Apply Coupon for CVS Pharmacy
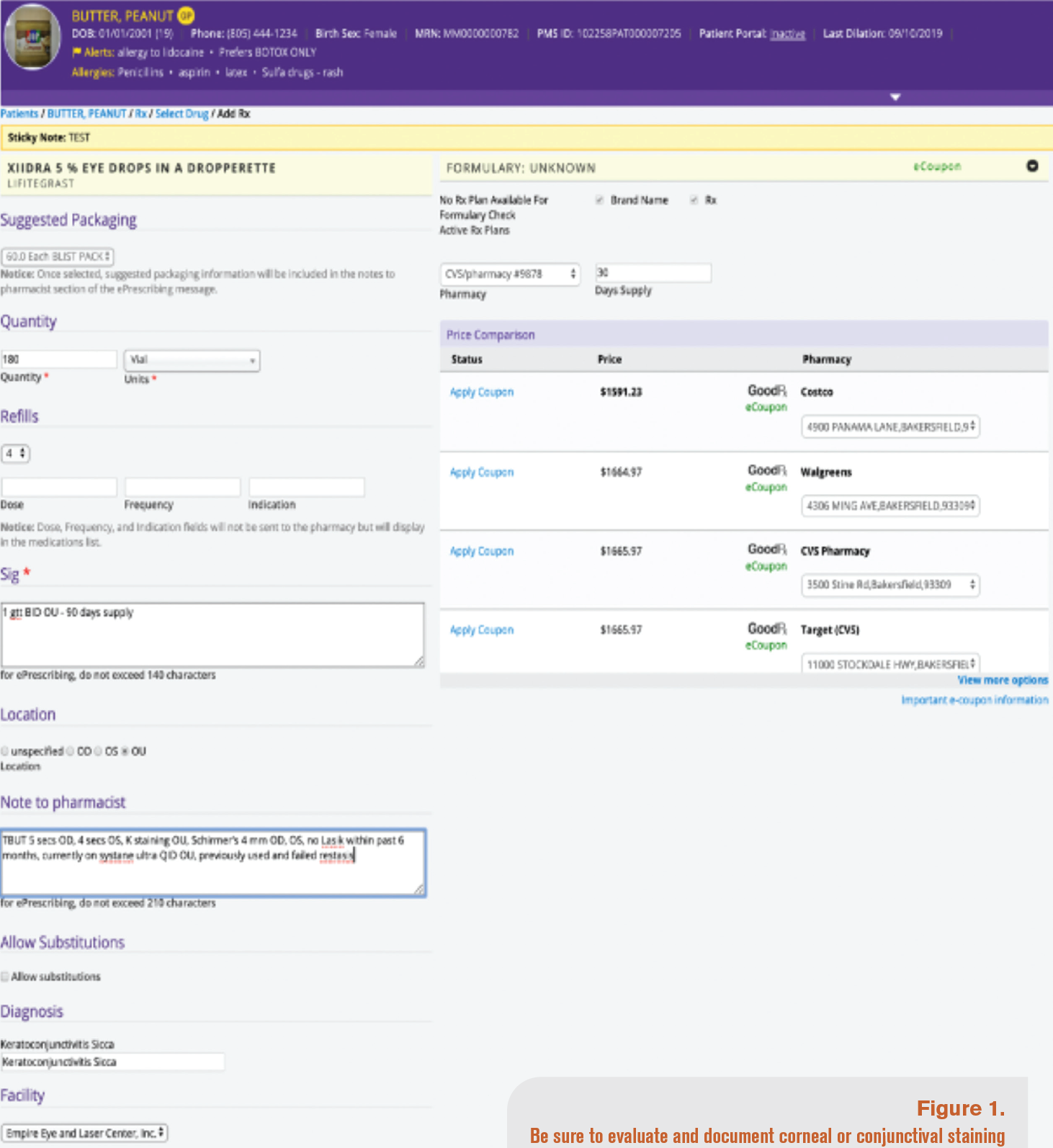 482,552
